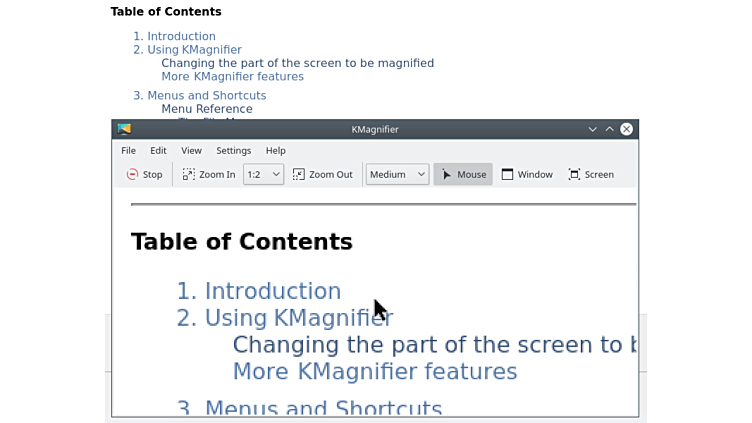This screenshot has width=752, height=423.
Task: Switch to Window magnification mode
Action: pyautogui.click(x=527, y=174)
